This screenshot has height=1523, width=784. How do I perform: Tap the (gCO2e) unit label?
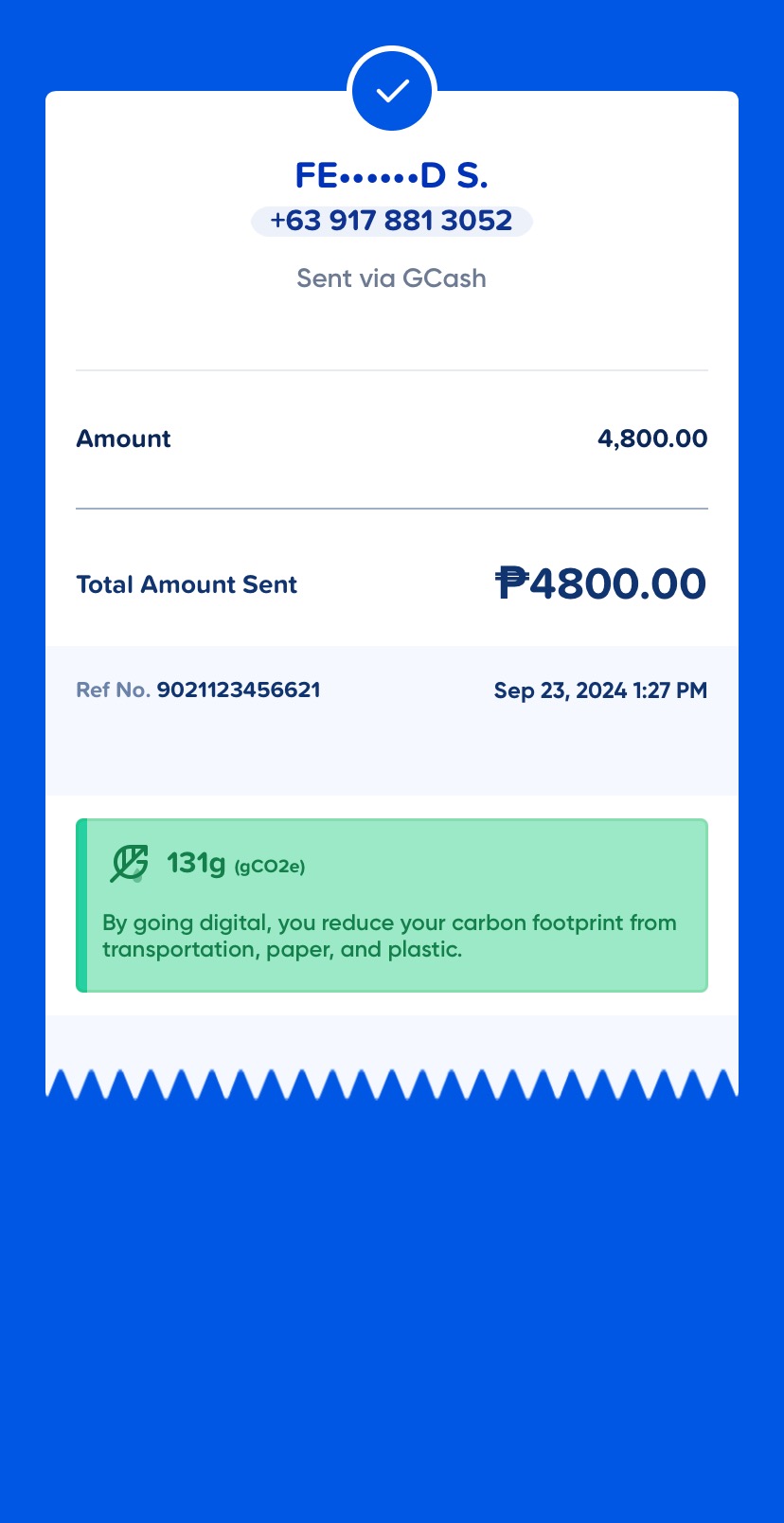pos(270,866)
